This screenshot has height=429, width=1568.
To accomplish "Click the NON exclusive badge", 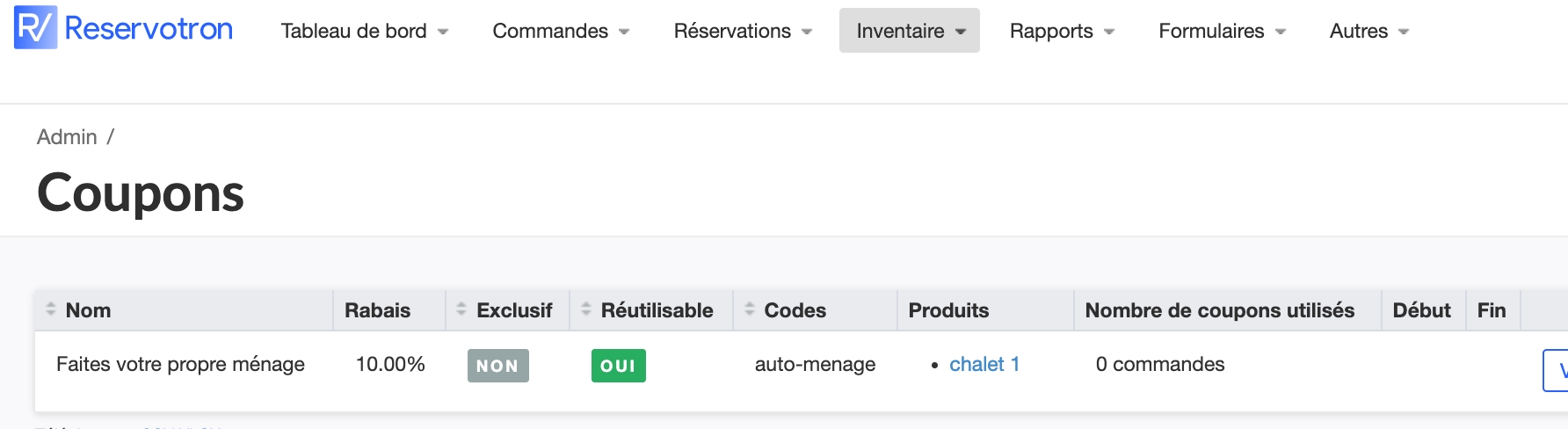I will click(497, 366).
